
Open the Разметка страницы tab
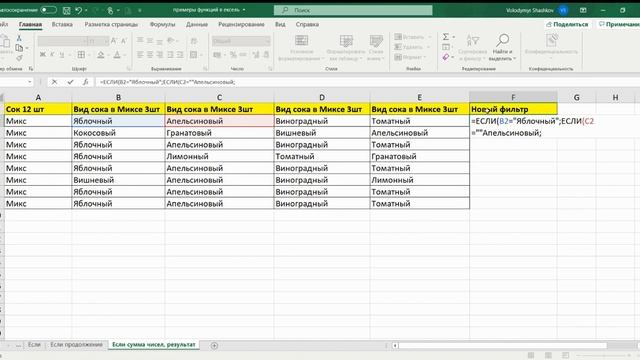[111, 24]
